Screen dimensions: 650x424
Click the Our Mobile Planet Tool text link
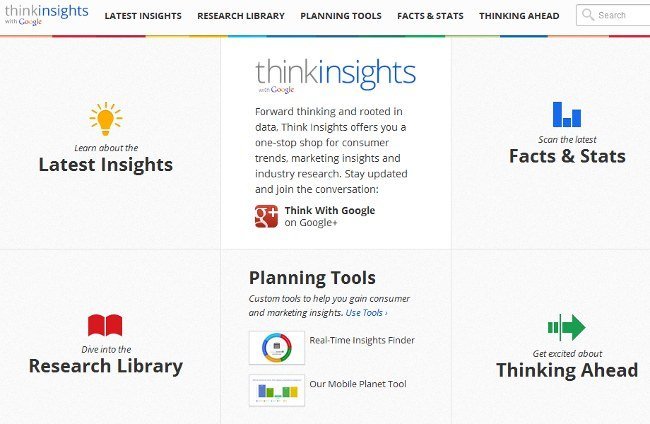tap(357, 383)
